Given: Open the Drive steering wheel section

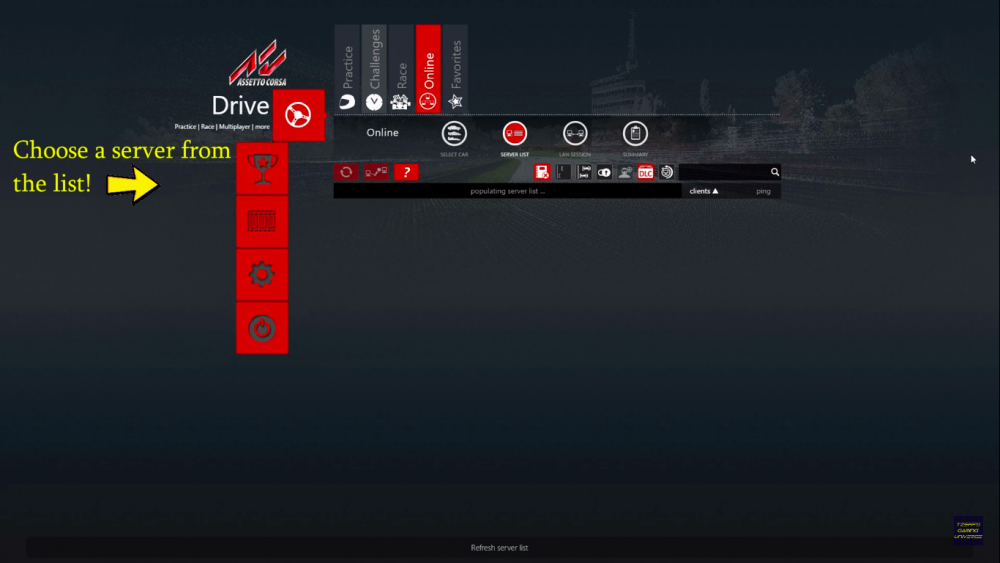Looking at the screenshot, I should (298, 115).
